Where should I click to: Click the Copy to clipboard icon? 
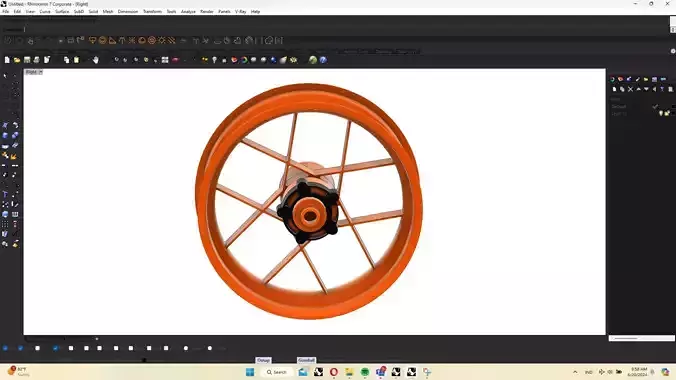(66, 60)
